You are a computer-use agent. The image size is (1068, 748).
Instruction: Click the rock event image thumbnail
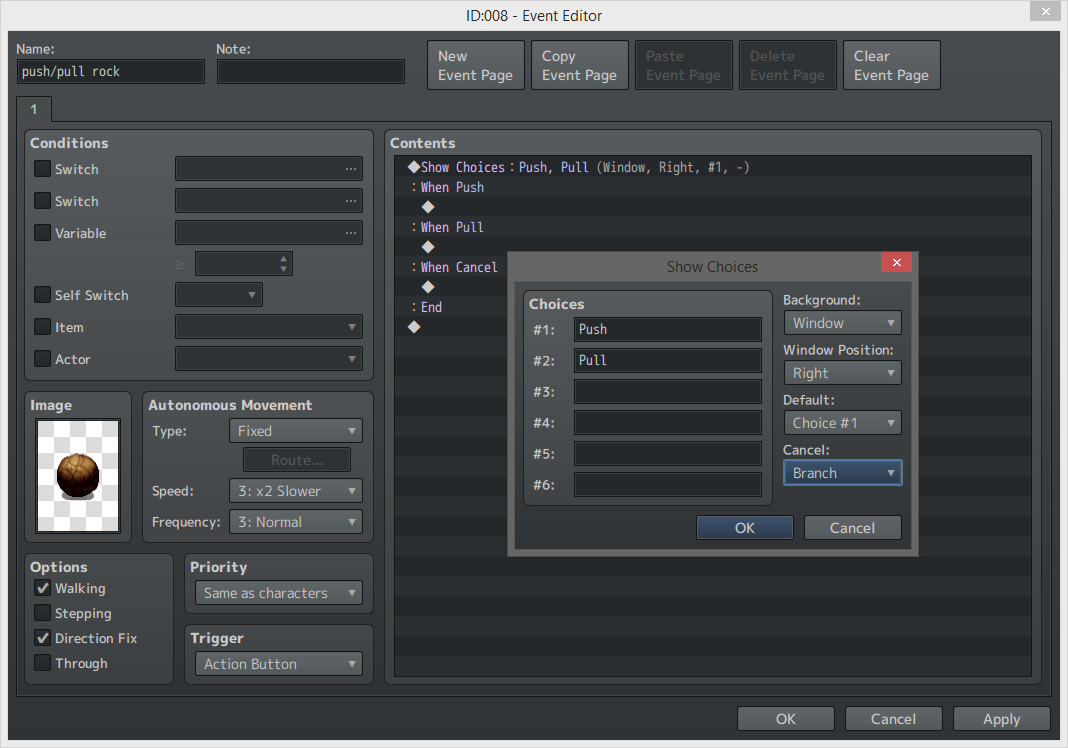pyautogui.click(x=78, y=475)
